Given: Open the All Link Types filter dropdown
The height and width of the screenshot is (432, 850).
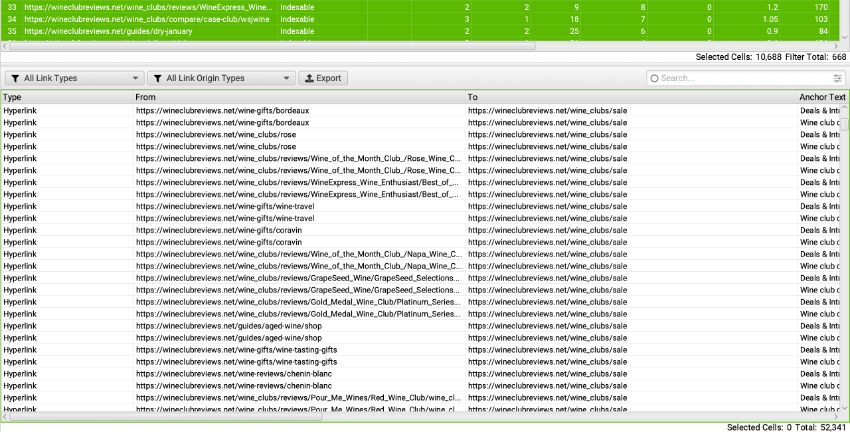Looking at the screenshot, I should click(x=74, y=78).
